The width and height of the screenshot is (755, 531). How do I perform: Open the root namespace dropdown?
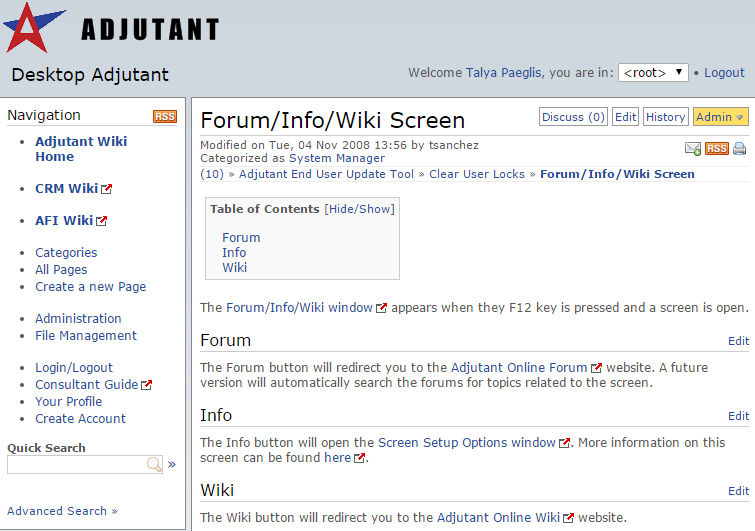click(x=653, y=73)
